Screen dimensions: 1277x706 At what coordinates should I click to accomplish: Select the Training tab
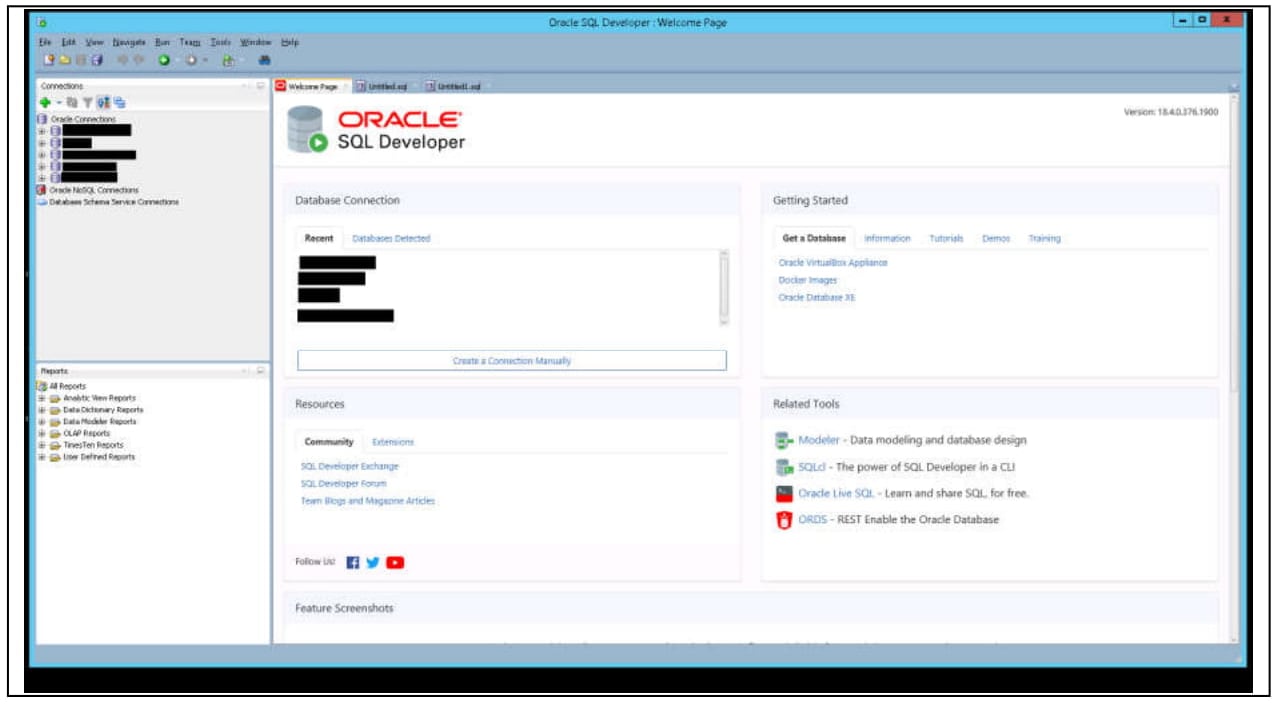pos(1044,239)
